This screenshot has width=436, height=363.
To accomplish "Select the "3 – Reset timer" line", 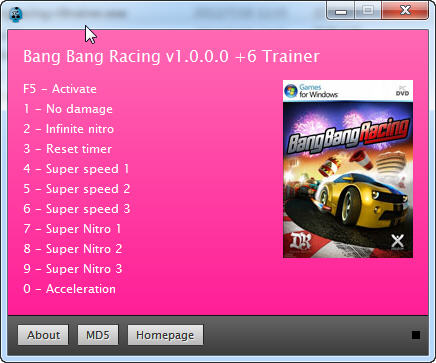I will pos(68,149).
